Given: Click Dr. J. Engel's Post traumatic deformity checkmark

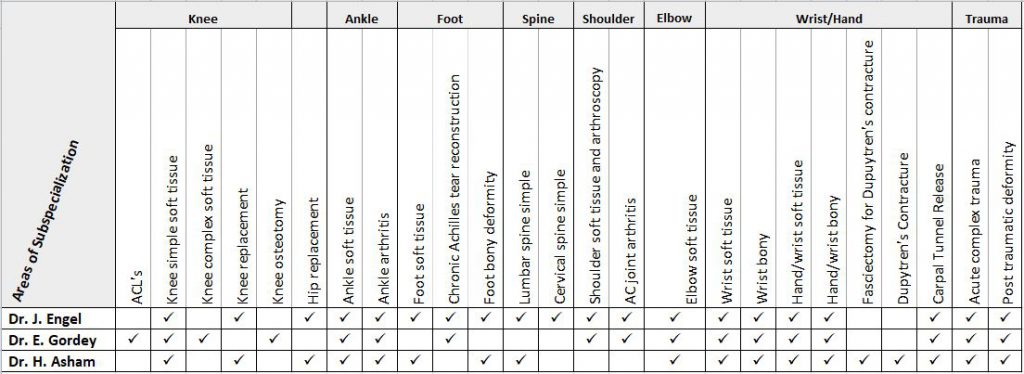Looking at the screenshot, I should 1005,317.
